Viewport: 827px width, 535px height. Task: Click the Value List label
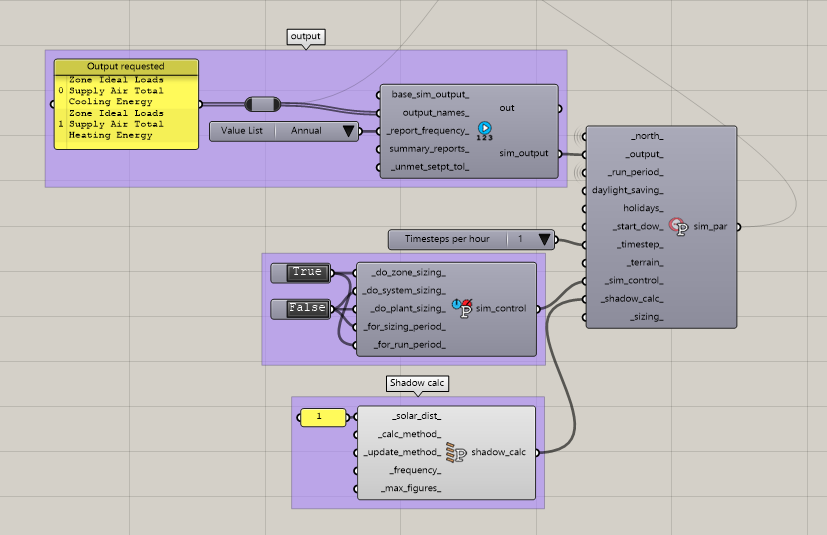pyautogui.click(x=242, y=130)
